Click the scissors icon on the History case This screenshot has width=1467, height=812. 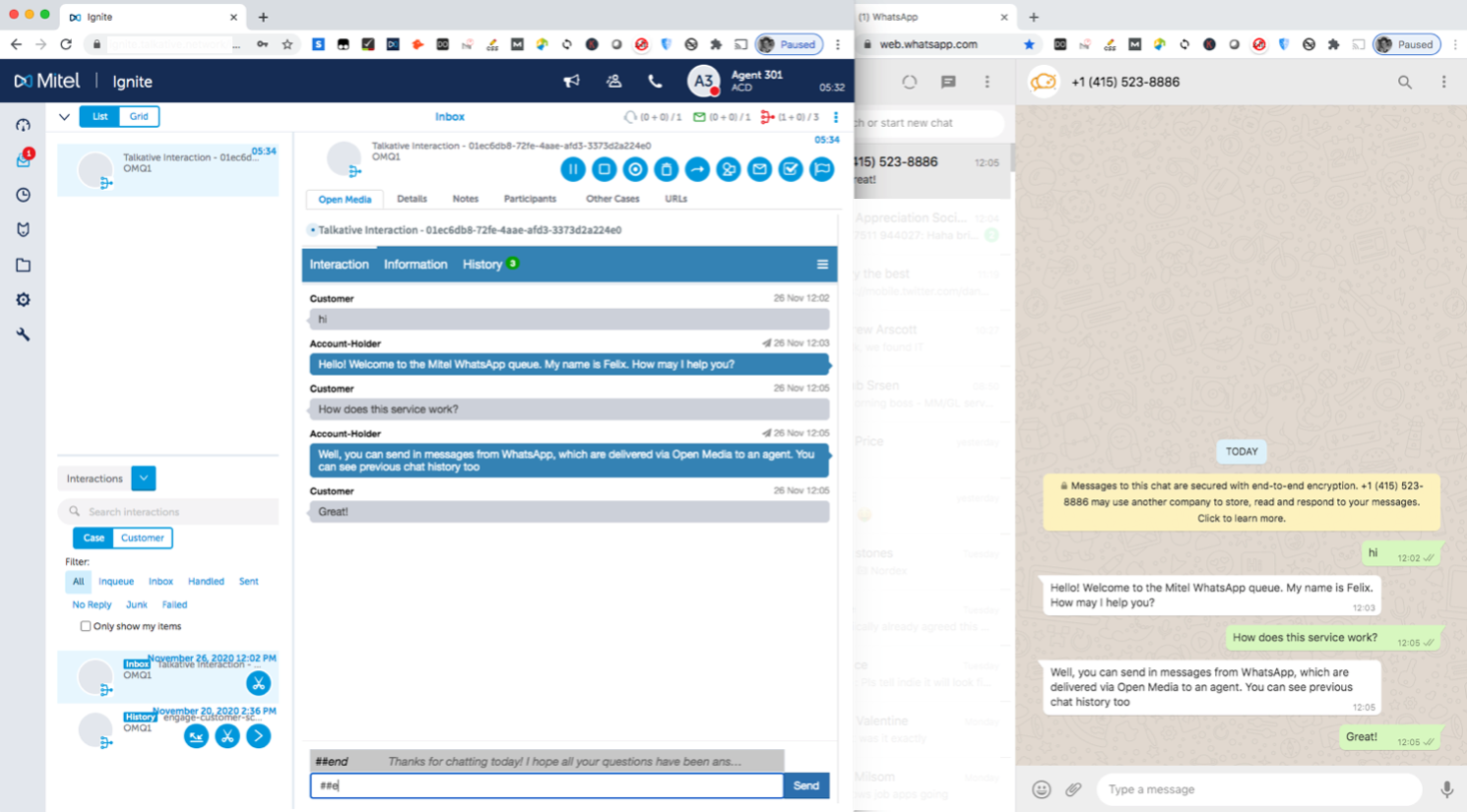[x=227, y=735]
